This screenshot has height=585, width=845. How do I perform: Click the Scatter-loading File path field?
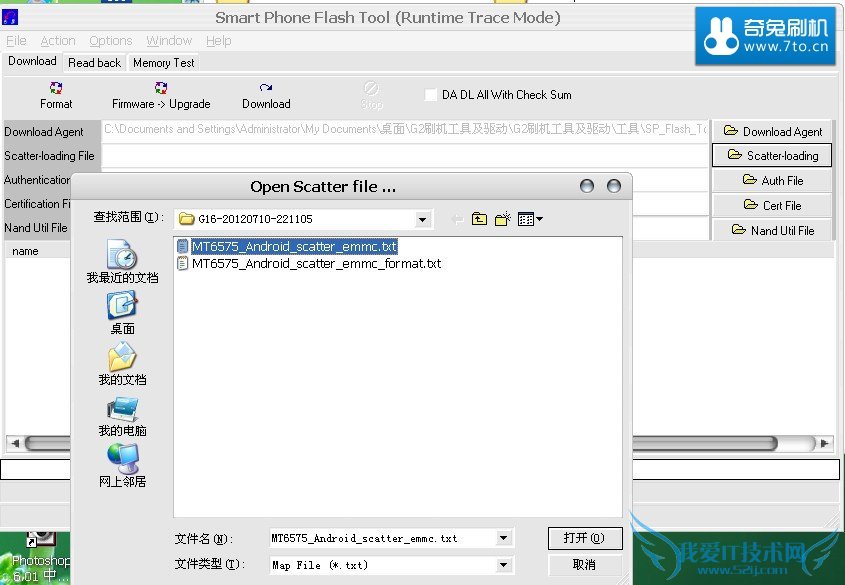point(404,156)
